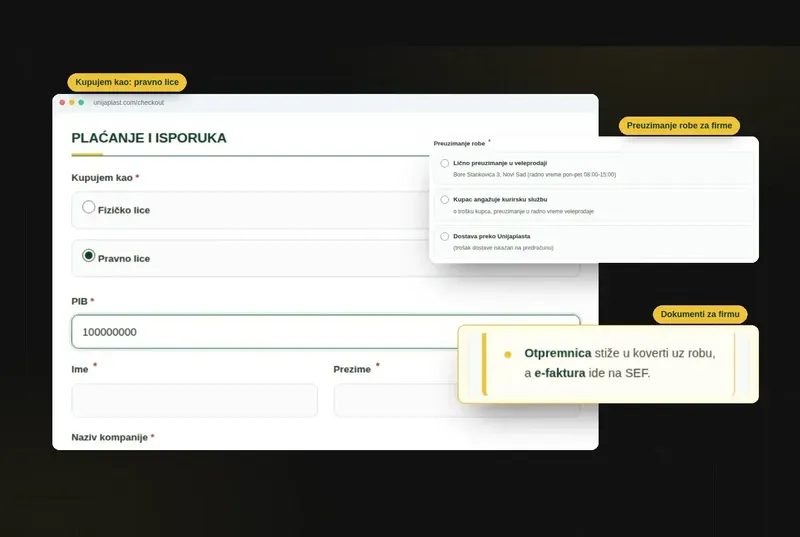Click the text 'trošak dostave iskazan na predračunu'

tap(503, 248)
